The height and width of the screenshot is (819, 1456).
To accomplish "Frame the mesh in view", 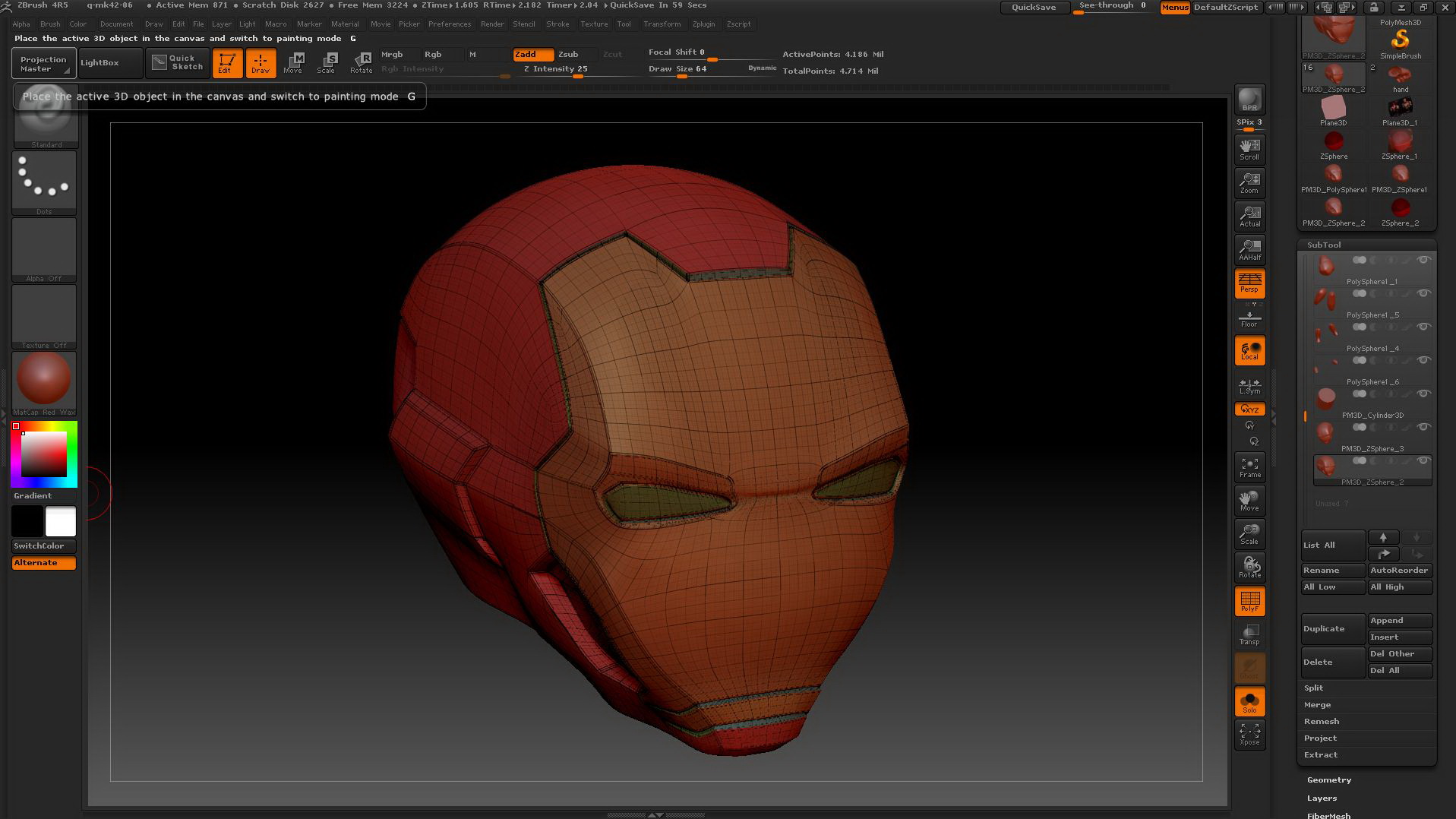I will click(x=1249, y=468).
